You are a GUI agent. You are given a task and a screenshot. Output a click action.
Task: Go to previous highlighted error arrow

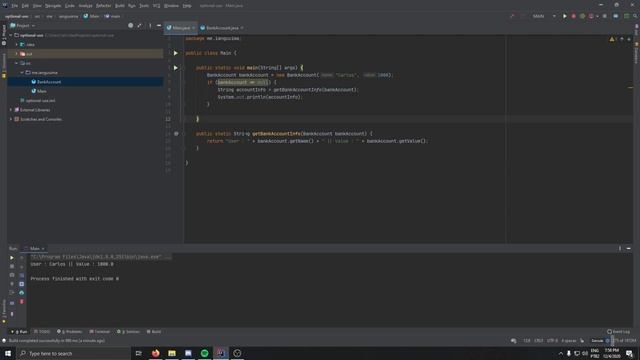622,39
